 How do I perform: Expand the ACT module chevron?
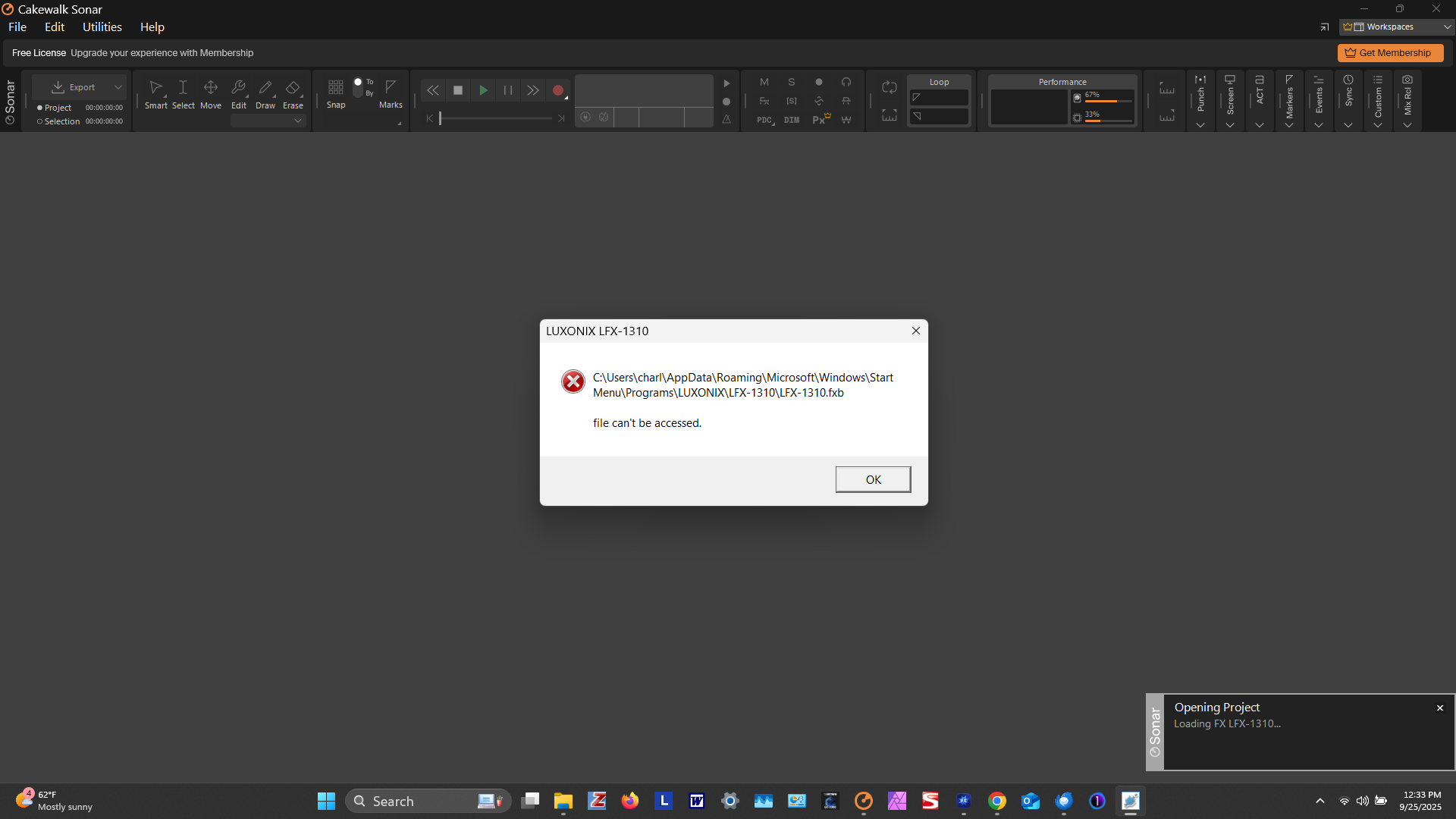pos(1260,125)
